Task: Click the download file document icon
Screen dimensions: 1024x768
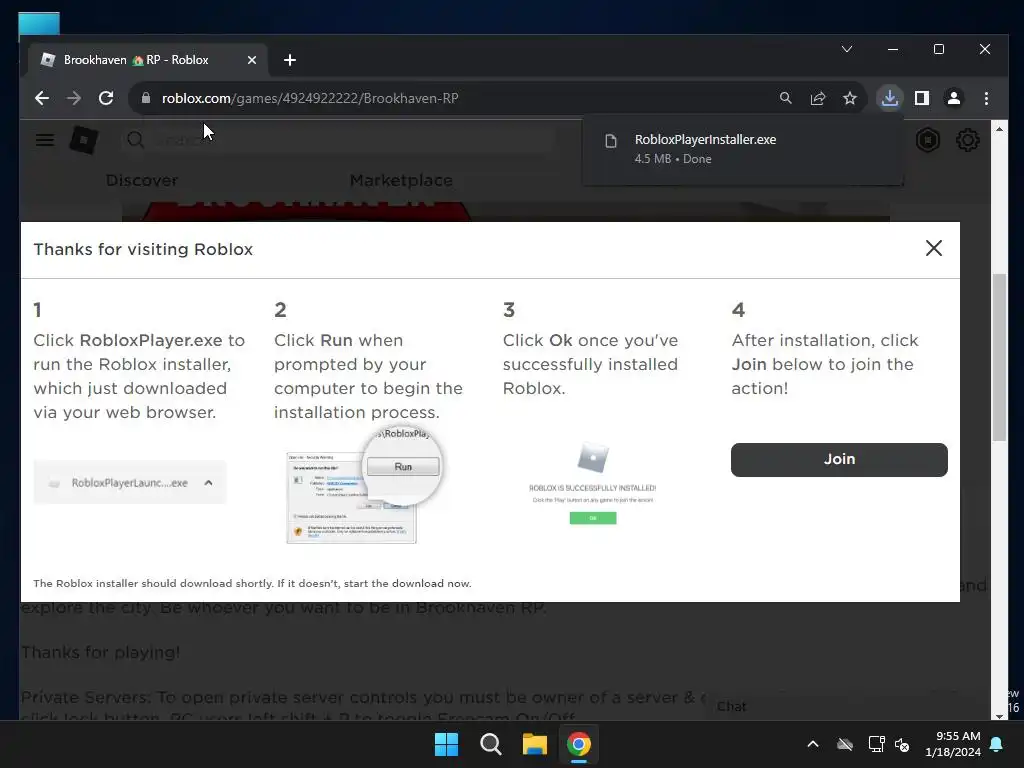Action: click(x=611, y=141)
